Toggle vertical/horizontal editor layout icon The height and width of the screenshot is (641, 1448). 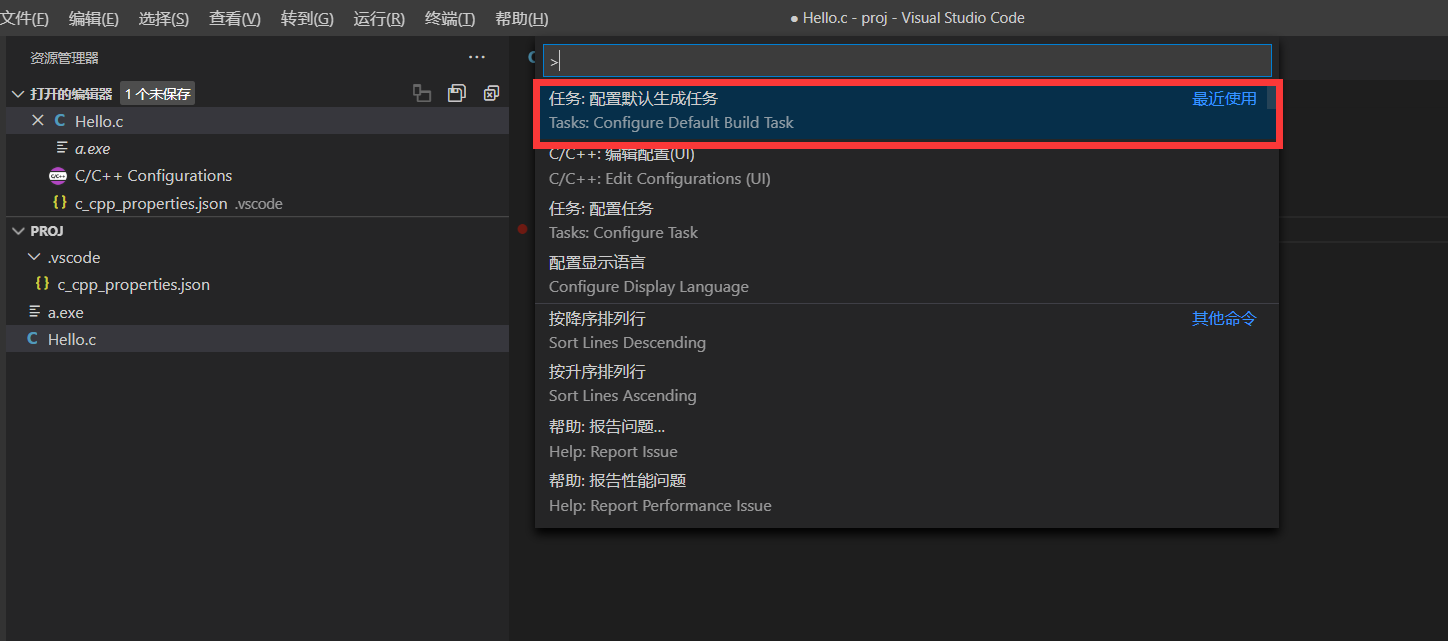tap(422, 93)
